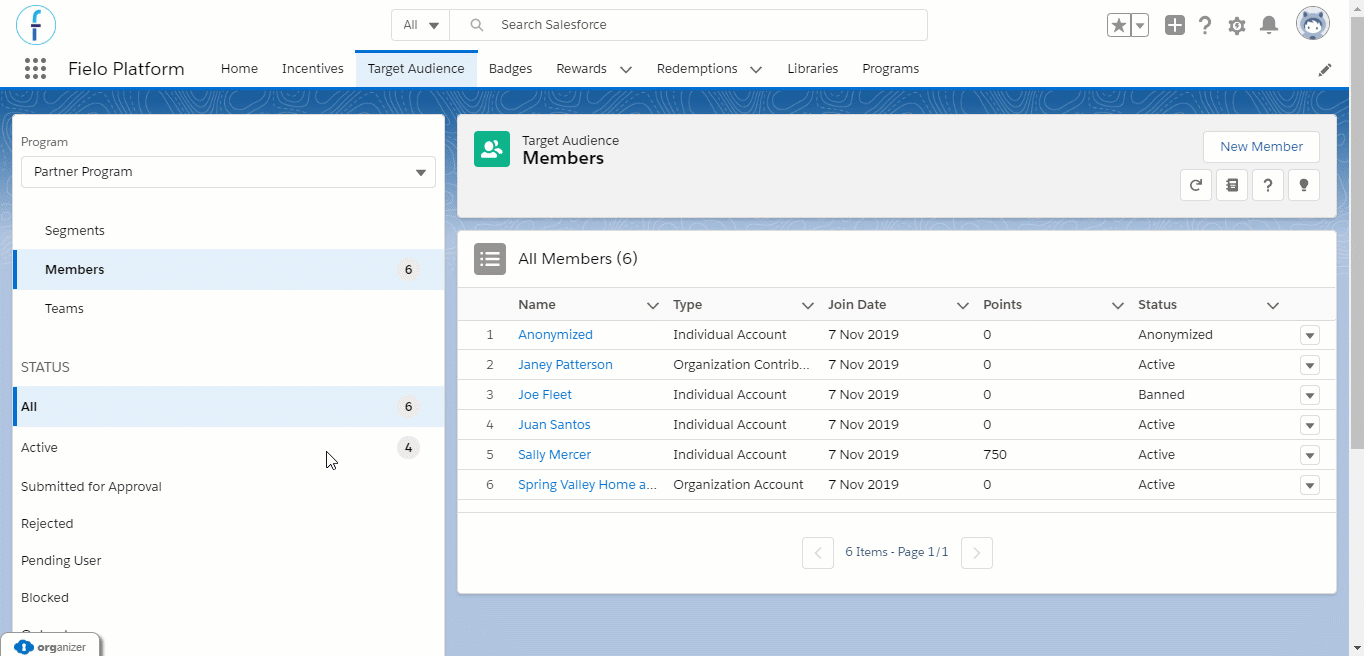The height and width of the screenshot is (656, 1364).
Task: Open the Program Partner Program dropdown
Action: (228, 172)
